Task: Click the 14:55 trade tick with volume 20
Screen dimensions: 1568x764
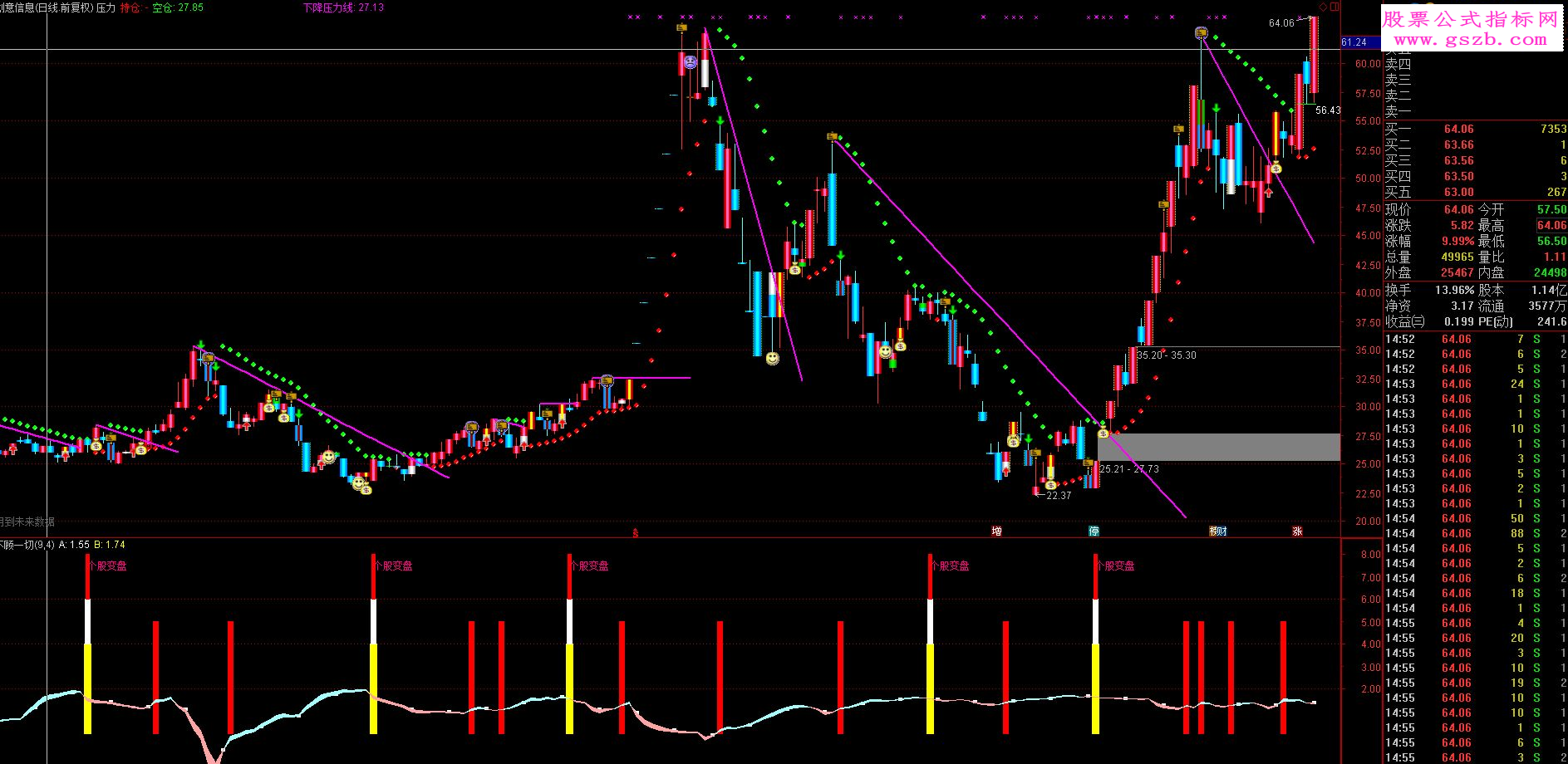Action: pos(1475,638)
